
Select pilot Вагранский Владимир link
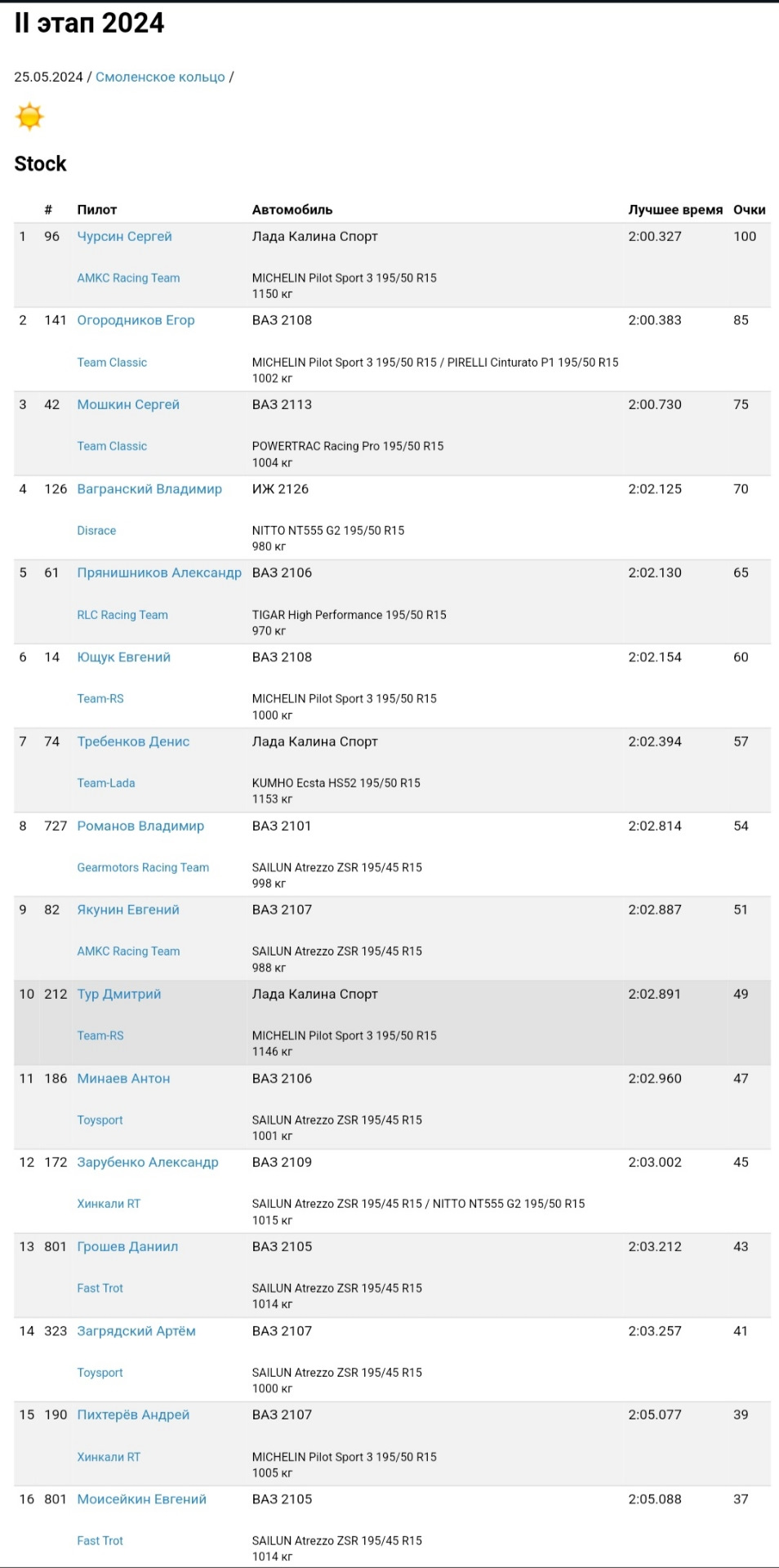149,488
